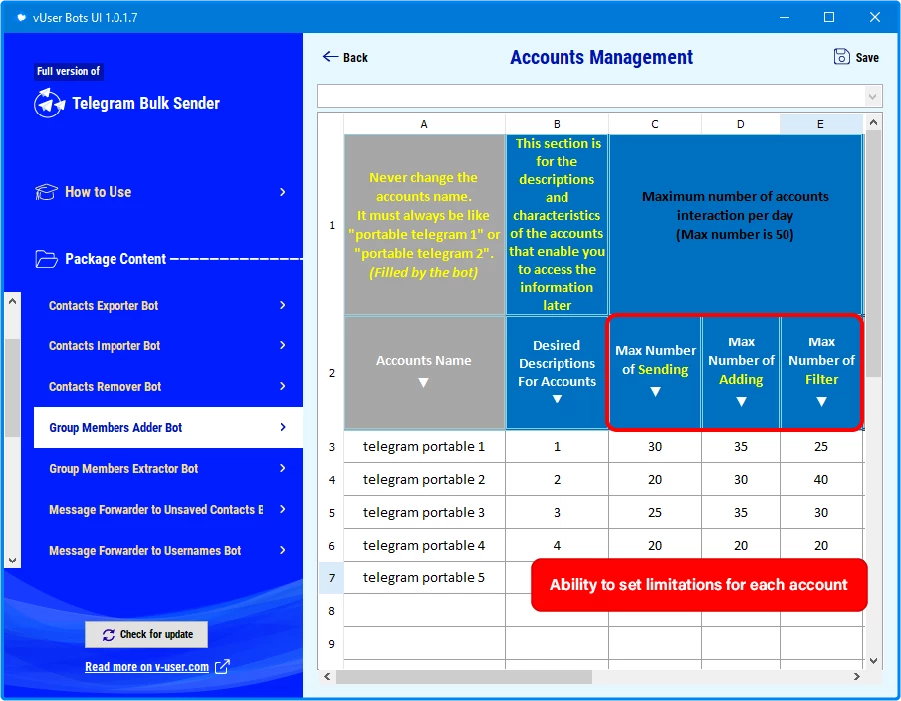The image size is (901, 701).
Task: Click the table horizontal scrollbar thumb
Action: click(x=464, y=676)
